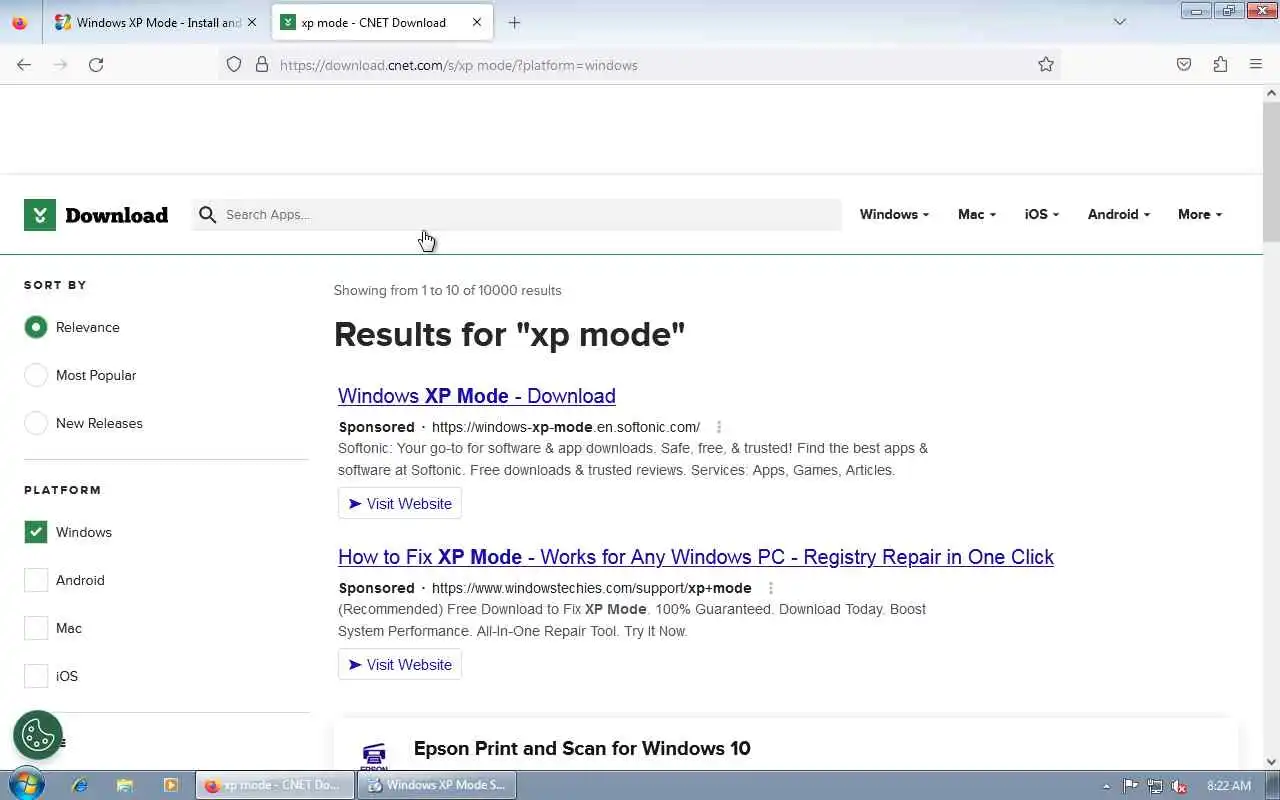Screen dimensions: 1280x800
Task: Select the Most Popular sort option
Action: tap(36, 375)
